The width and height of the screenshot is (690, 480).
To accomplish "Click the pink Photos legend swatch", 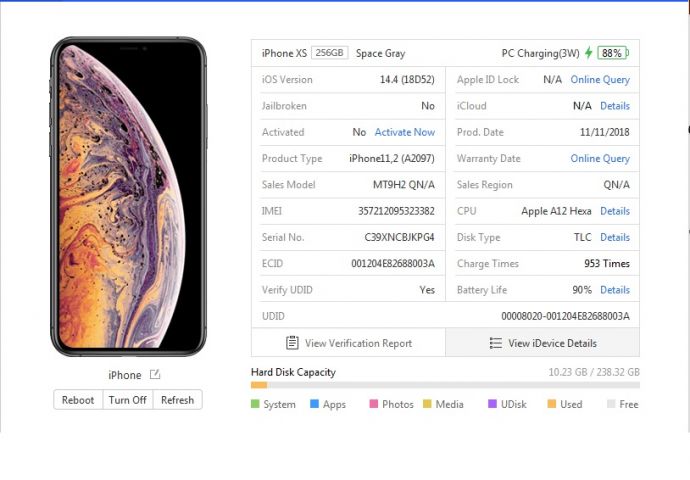I will click(374, 403).
